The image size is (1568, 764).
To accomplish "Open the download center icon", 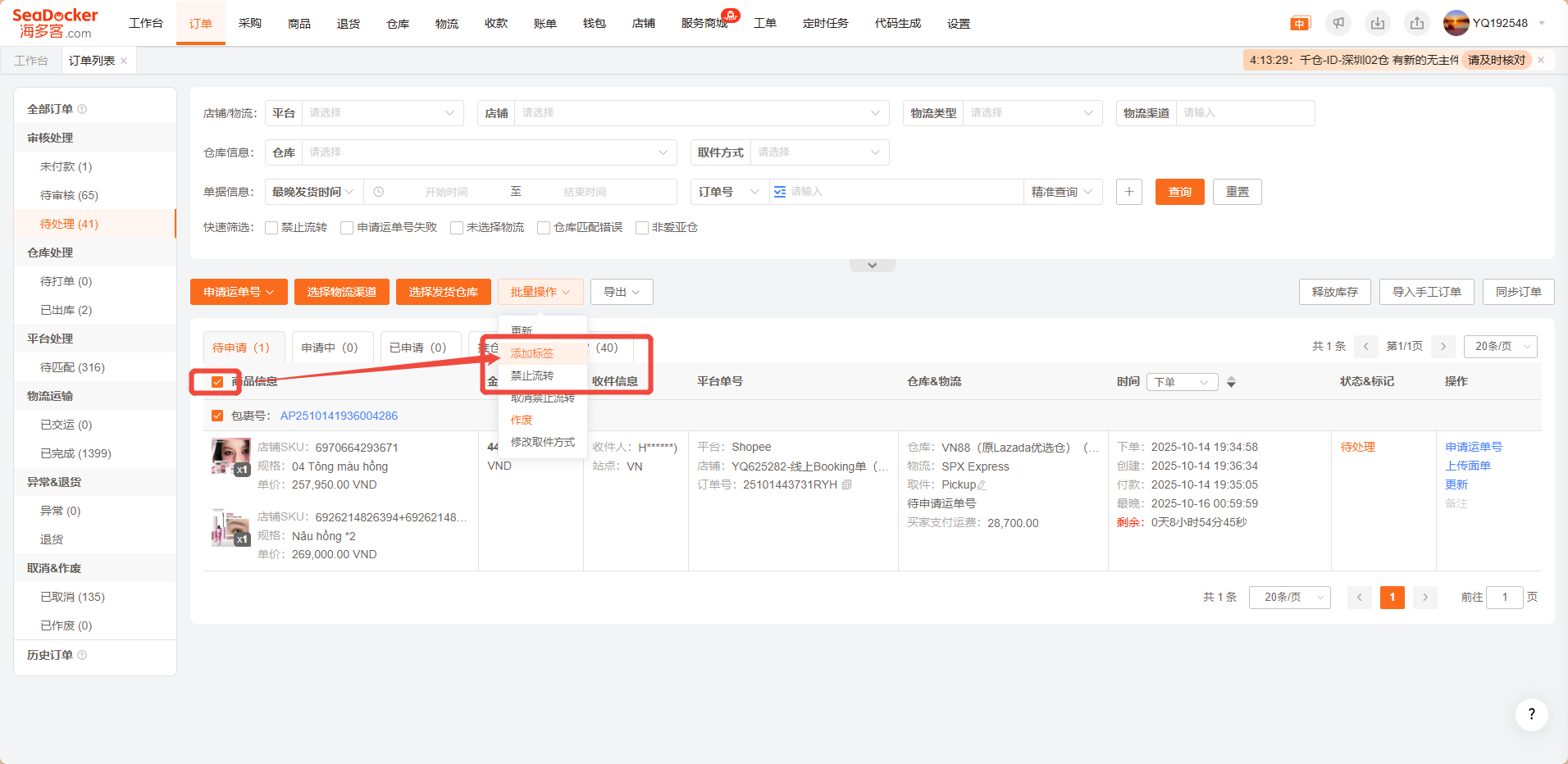I will tap(1378, 23).
